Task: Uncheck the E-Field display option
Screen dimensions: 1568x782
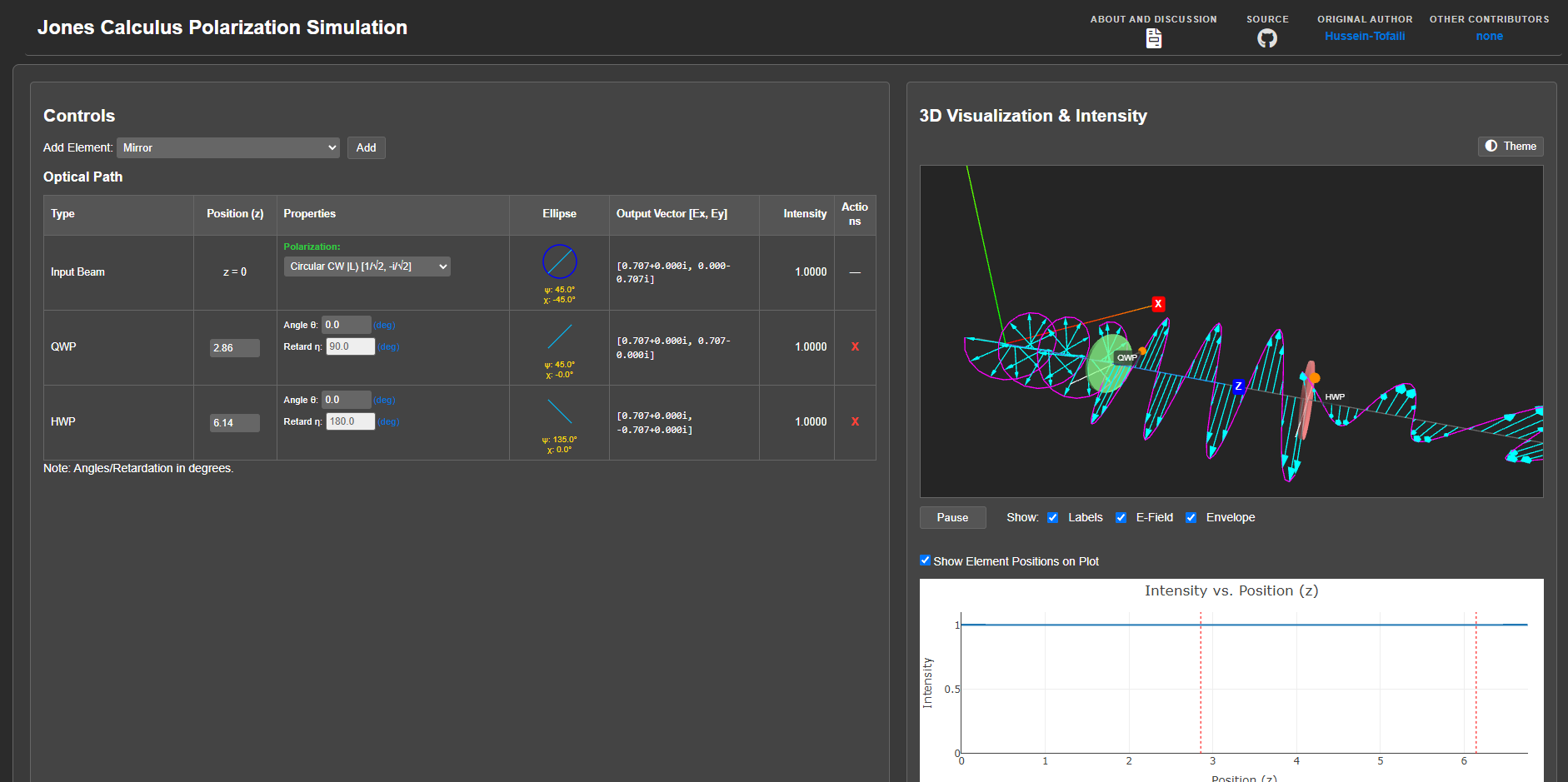Action: [x=1121, y=517]
